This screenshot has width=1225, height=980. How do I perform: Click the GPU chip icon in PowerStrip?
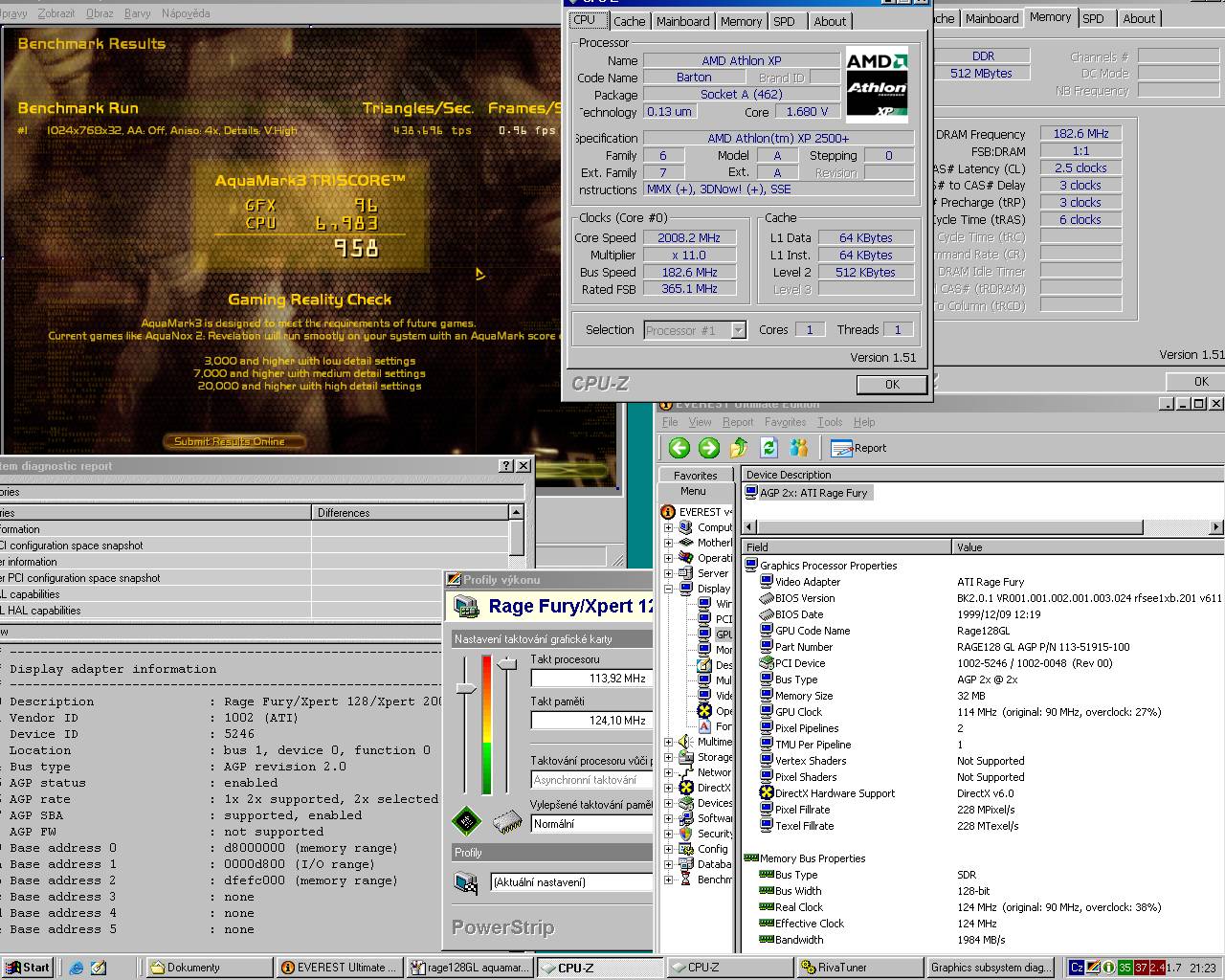coord(466,820)
